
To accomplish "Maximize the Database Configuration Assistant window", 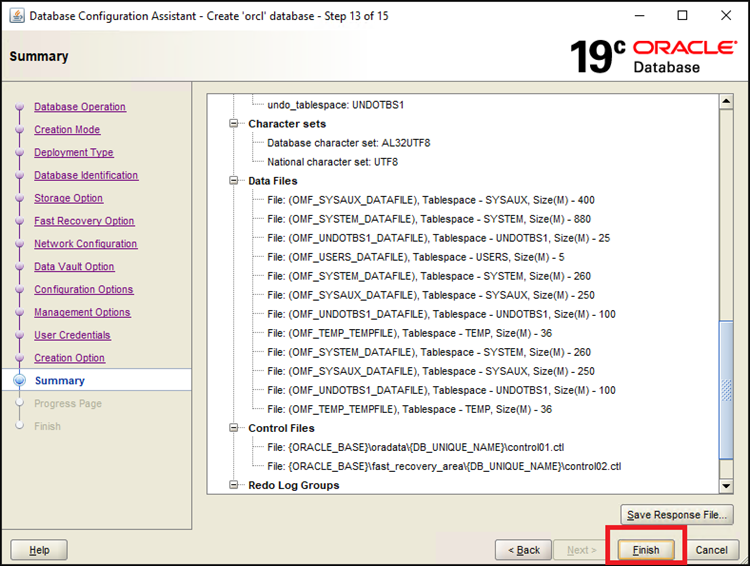I will click(683, 15).
